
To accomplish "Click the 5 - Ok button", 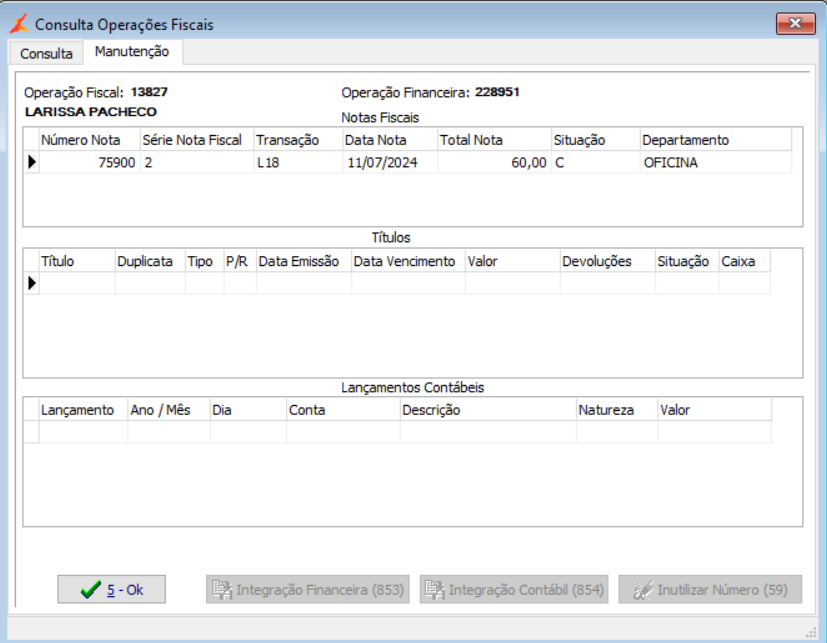I will point(111,589).
